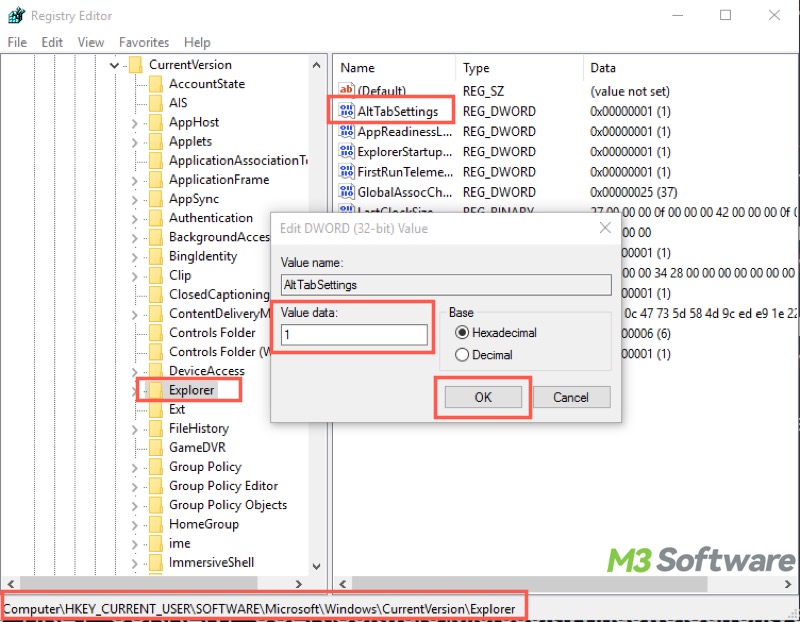
Task: Collapse the CurrentVersion tree node
Action: [114, 65]
